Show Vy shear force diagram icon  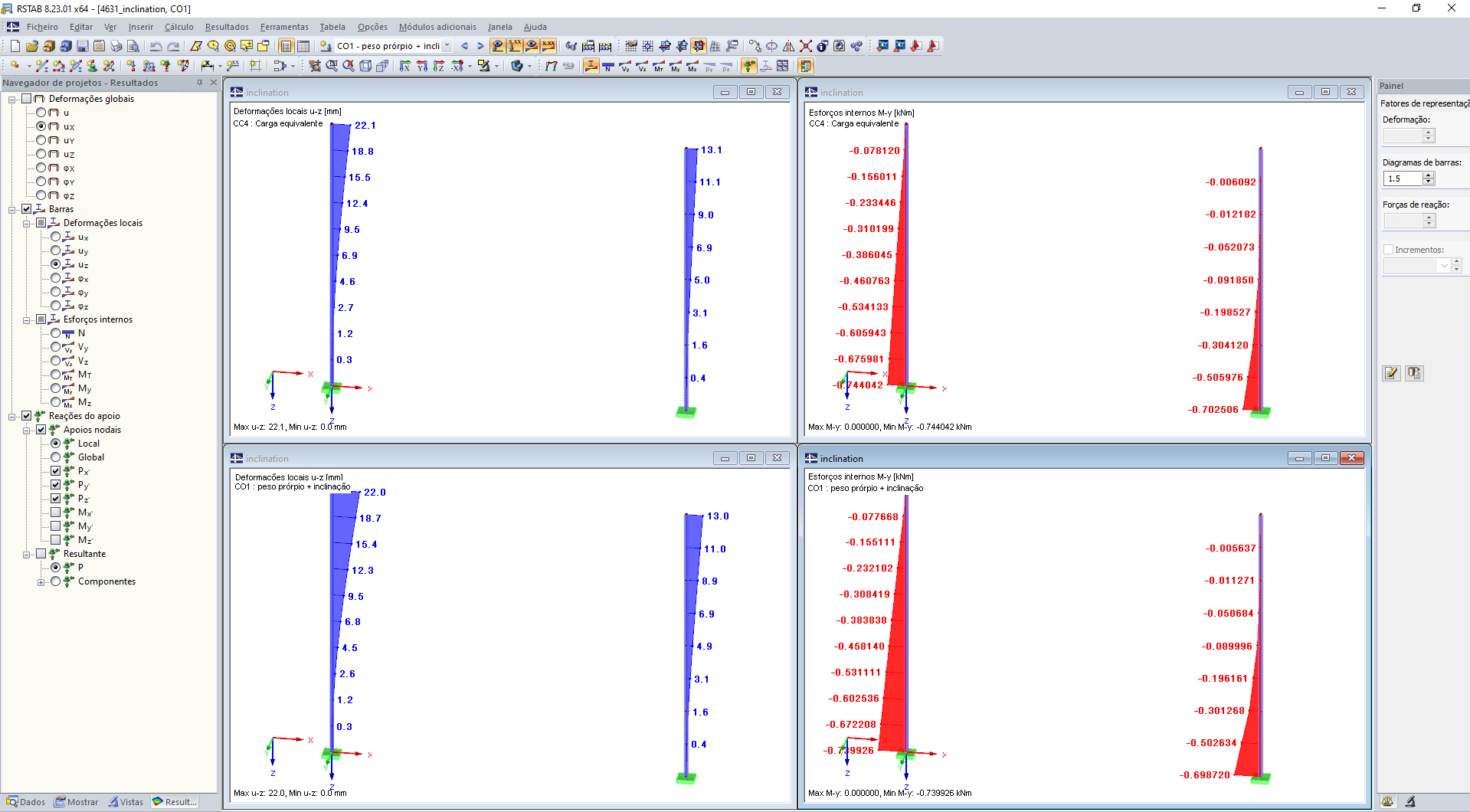(x=625, y=66)
